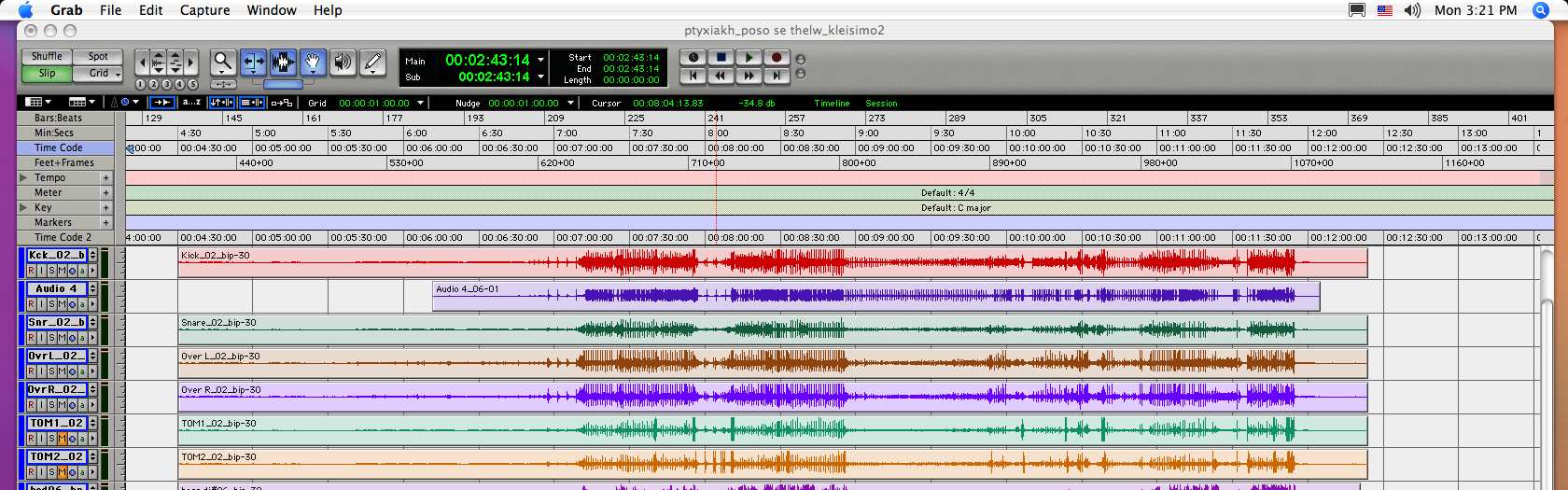
Task: Open the Grid mode dropdown arrow
Action: [x=118, y=74]
